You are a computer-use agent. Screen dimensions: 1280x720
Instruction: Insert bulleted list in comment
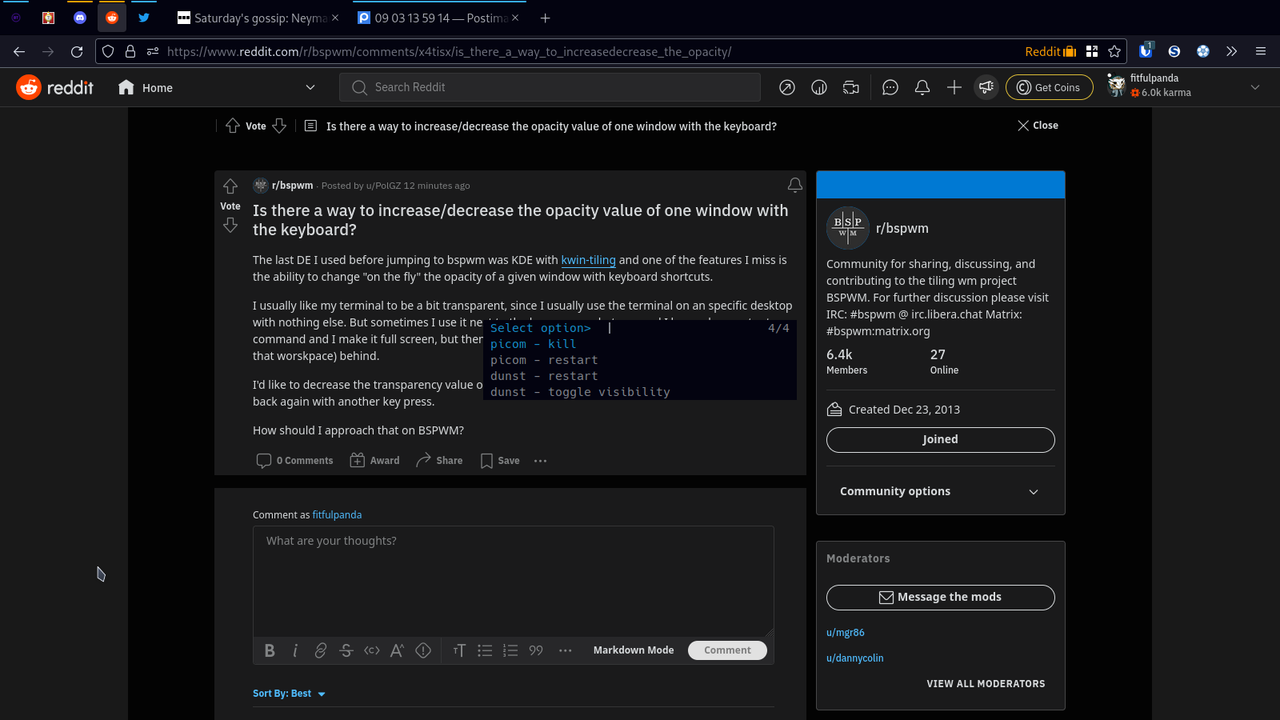click(485, 650)
